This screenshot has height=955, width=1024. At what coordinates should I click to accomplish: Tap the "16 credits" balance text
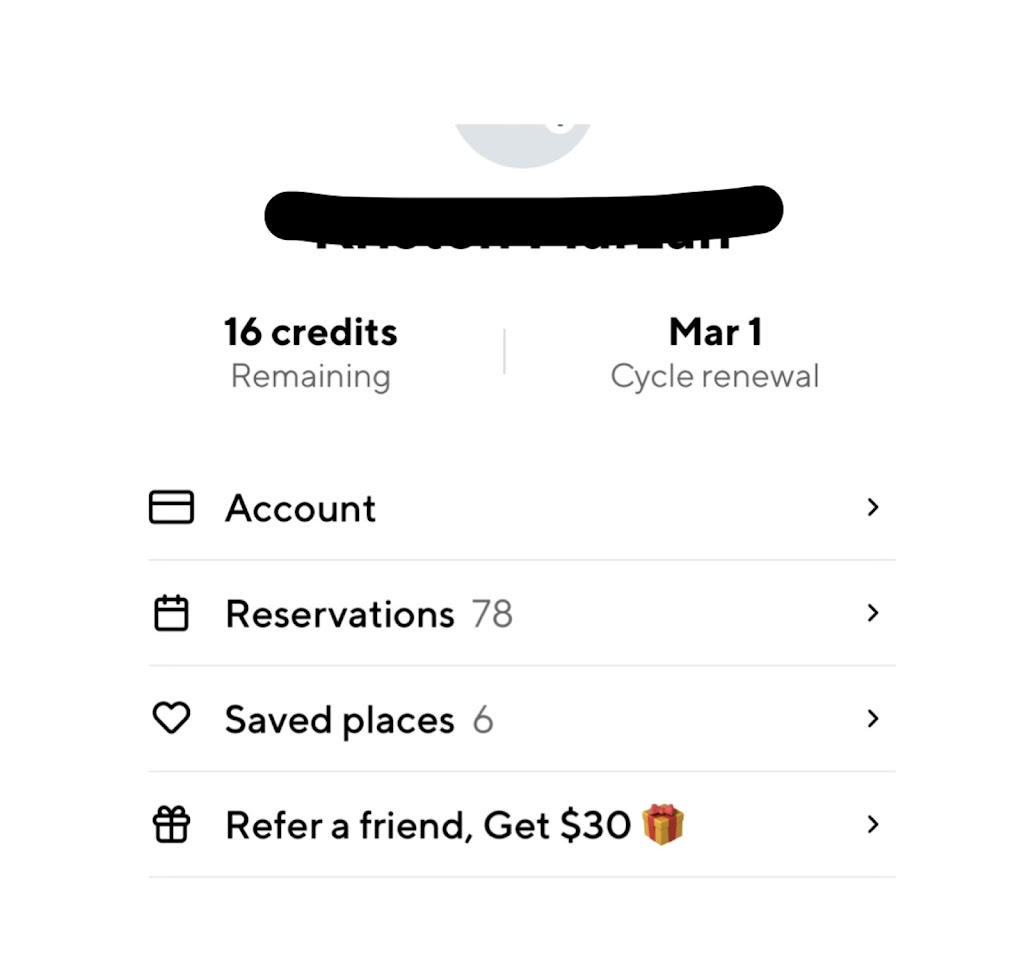pos(310,332)
